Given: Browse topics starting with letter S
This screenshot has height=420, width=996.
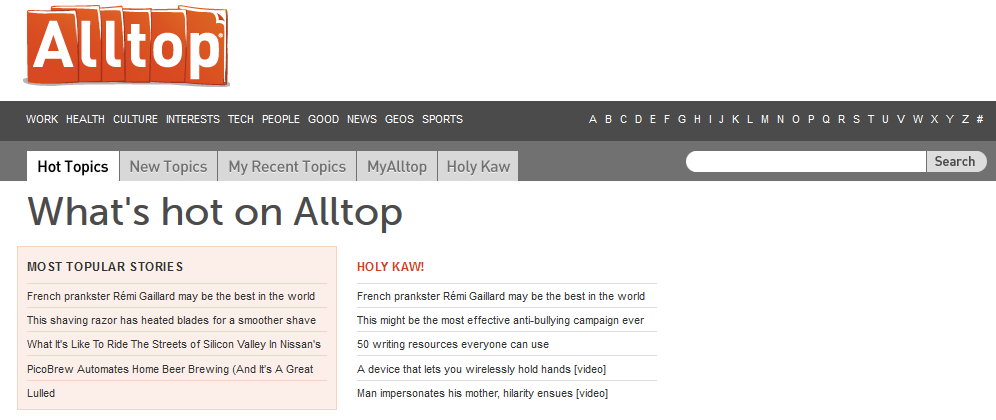Looking at the screenshot, I should coord(856,119).
